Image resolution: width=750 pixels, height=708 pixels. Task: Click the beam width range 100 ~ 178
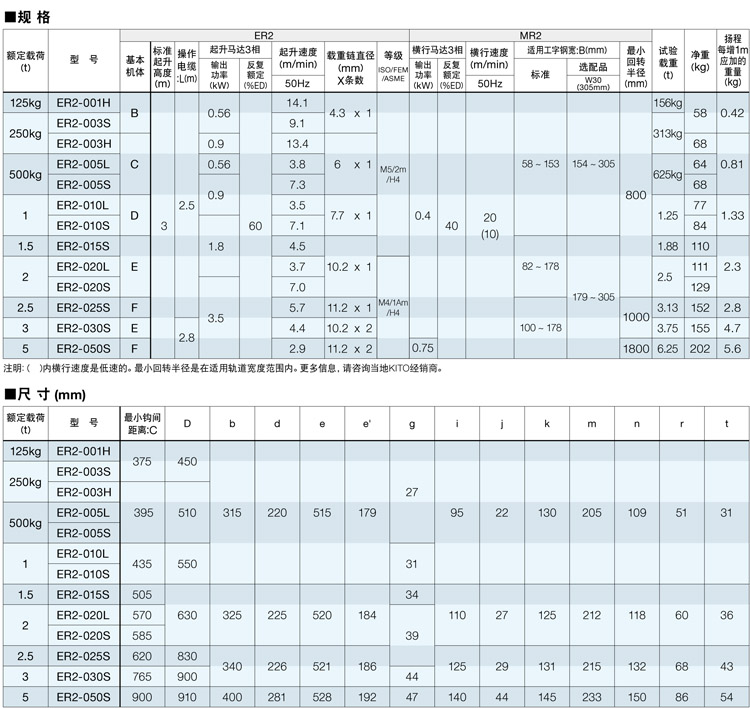click(540, 328)
